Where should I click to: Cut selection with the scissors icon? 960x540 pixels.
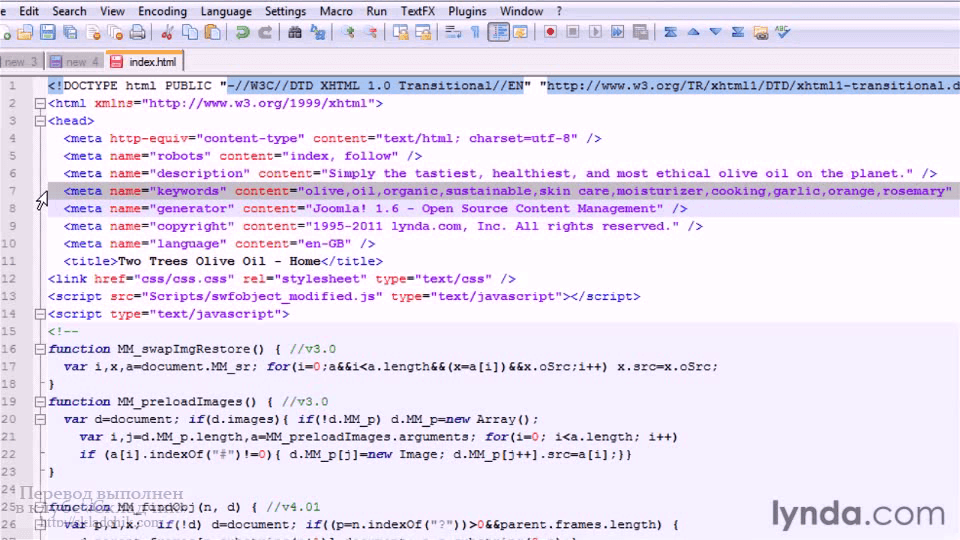point(167,32)
